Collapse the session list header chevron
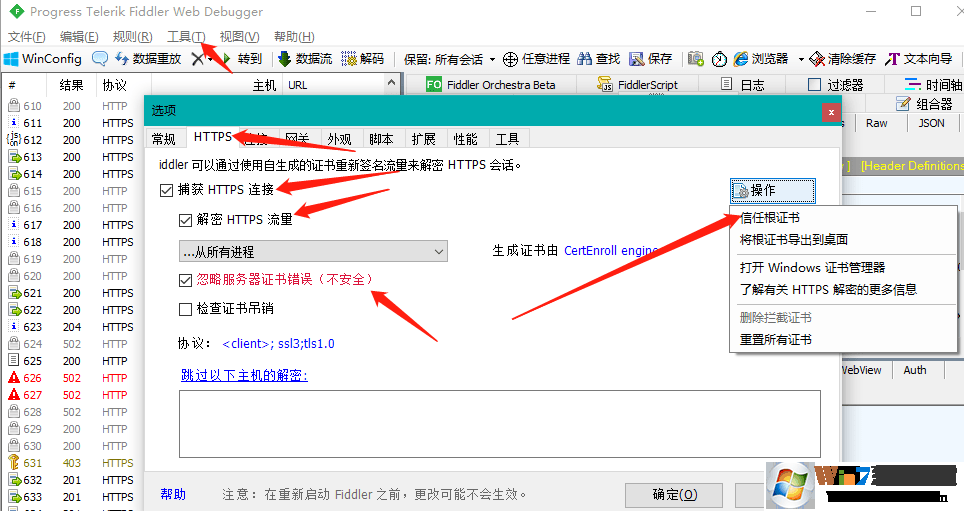The image size is (964, 511). coord(391,82)
